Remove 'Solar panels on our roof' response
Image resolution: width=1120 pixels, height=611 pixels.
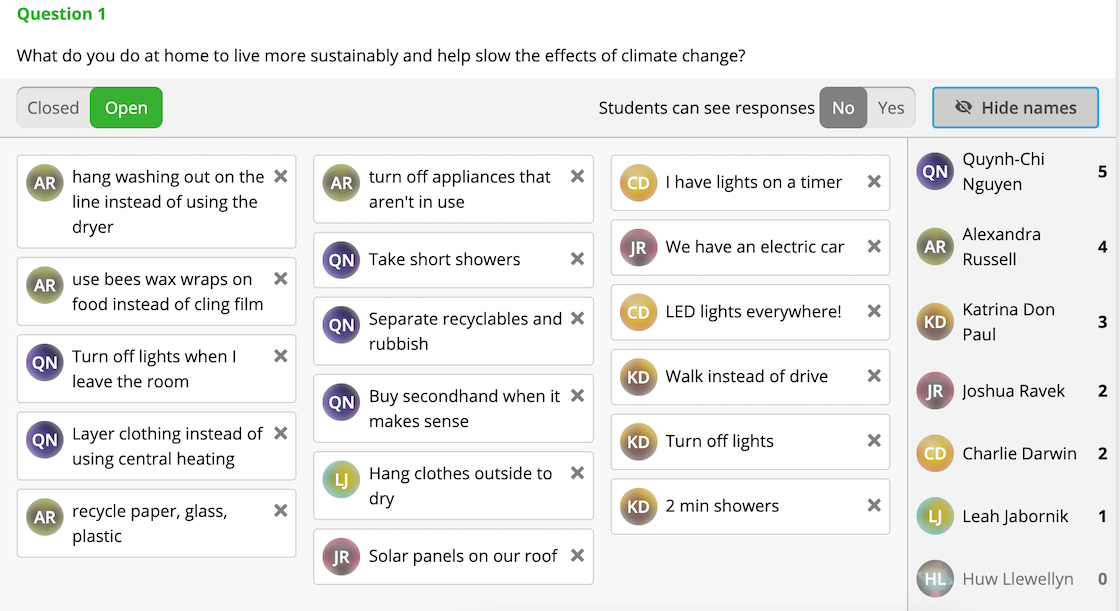577,555
